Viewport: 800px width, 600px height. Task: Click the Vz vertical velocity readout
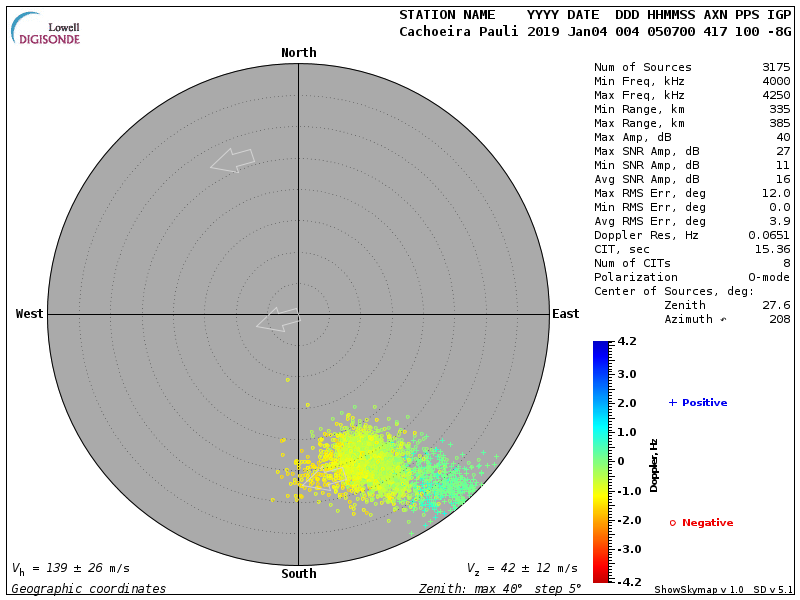click(x=521, y=568)
